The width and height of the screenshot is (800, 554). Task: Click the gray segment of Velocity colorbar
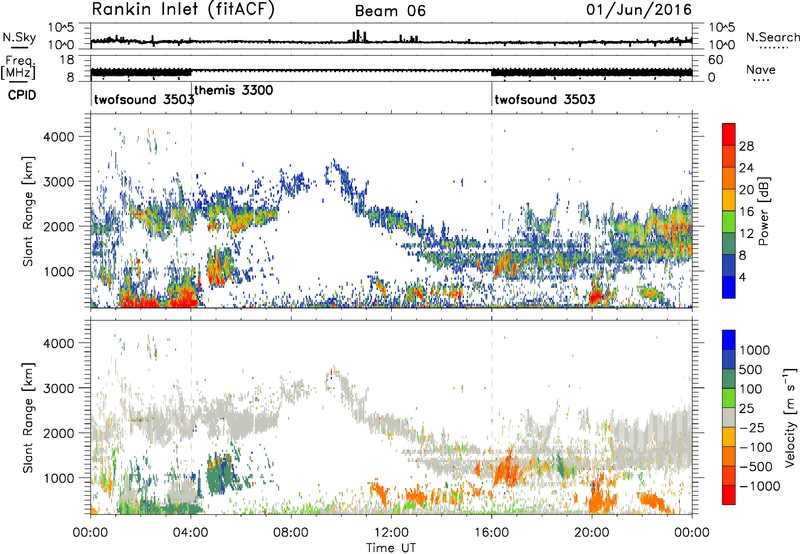(x=729, y=418)
